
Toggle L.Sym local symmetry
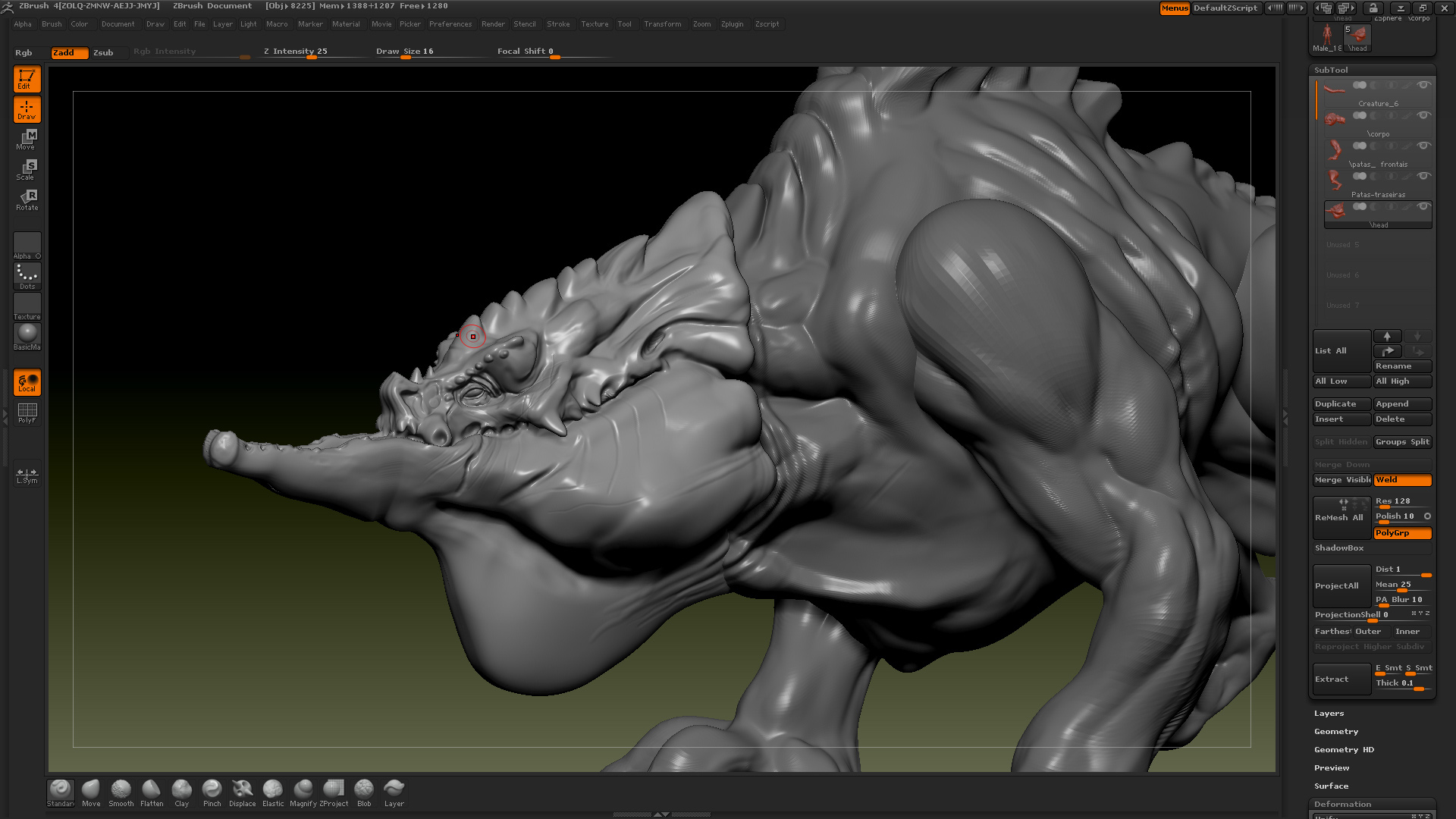[x=27, y=473]
